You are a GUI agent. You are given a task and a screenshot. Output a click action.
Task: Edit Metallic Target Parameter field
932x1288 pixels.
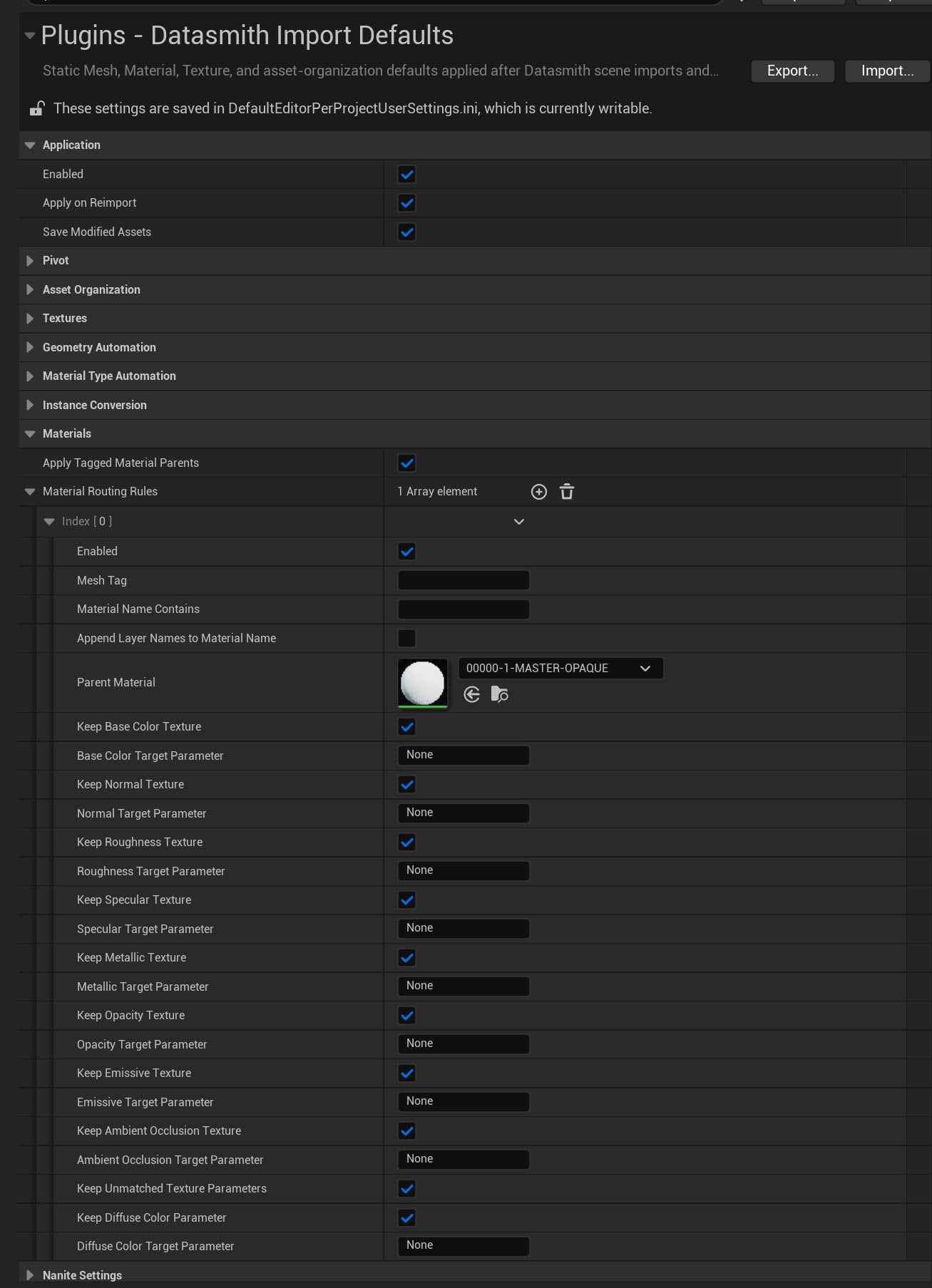464,986
